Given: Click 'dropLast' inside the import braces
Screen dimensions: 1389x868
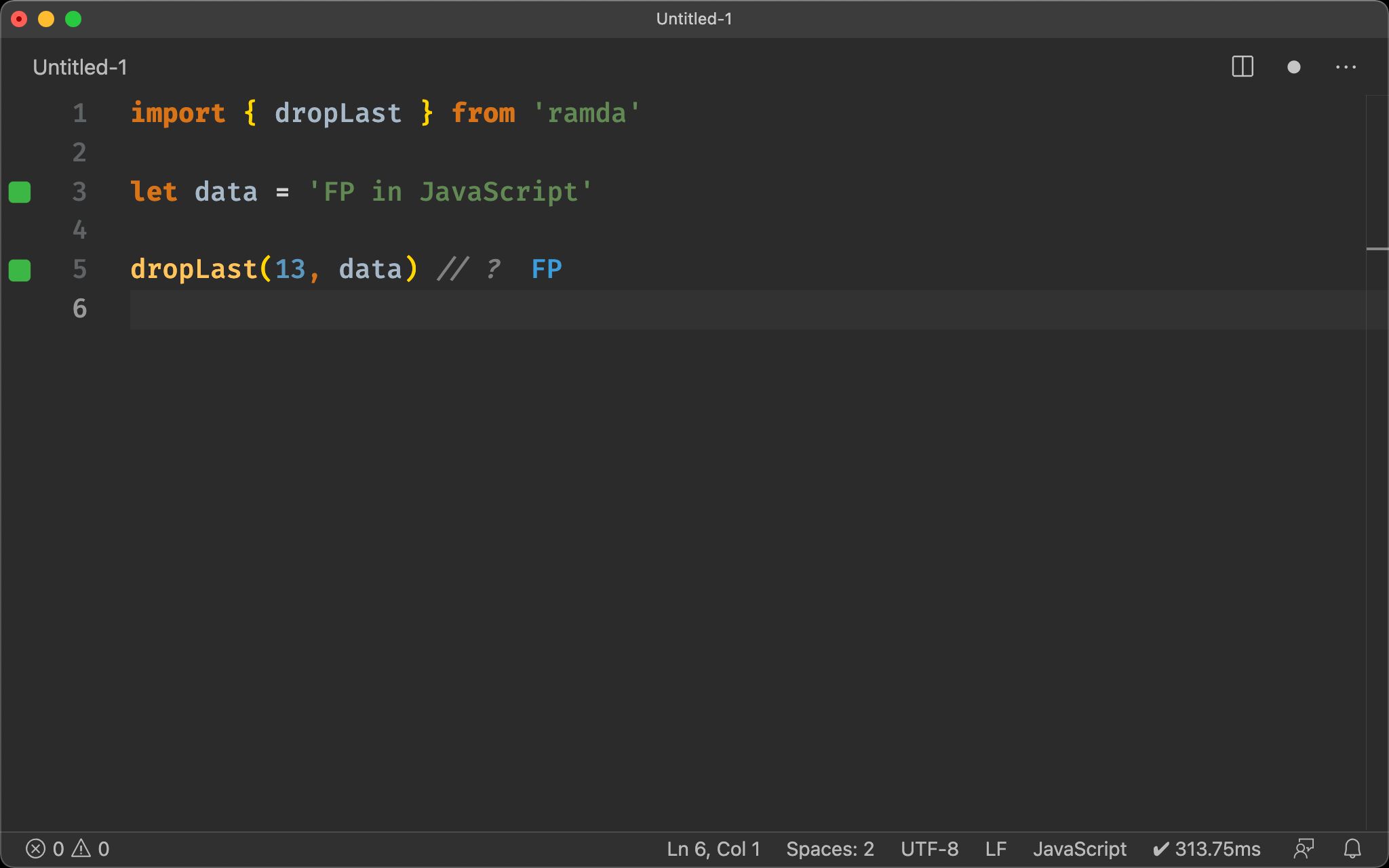Looking at the screenshot, I should [338, 113].
